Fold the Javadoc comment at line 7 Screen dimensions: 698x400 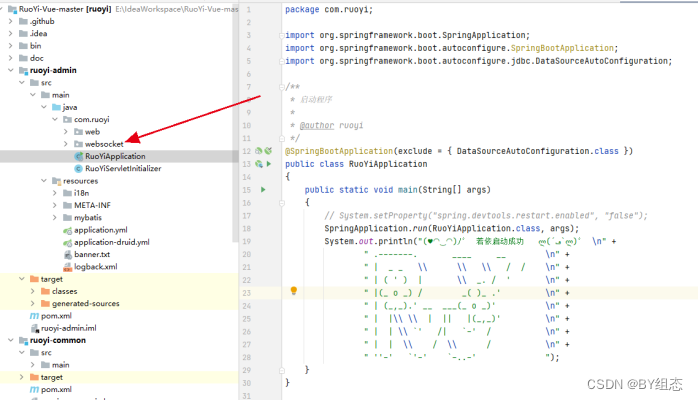[279, 87]
